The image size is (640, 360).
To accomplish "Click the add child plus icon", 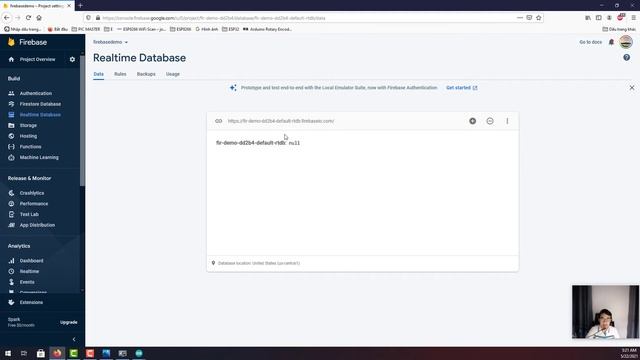I will [473, 121].
